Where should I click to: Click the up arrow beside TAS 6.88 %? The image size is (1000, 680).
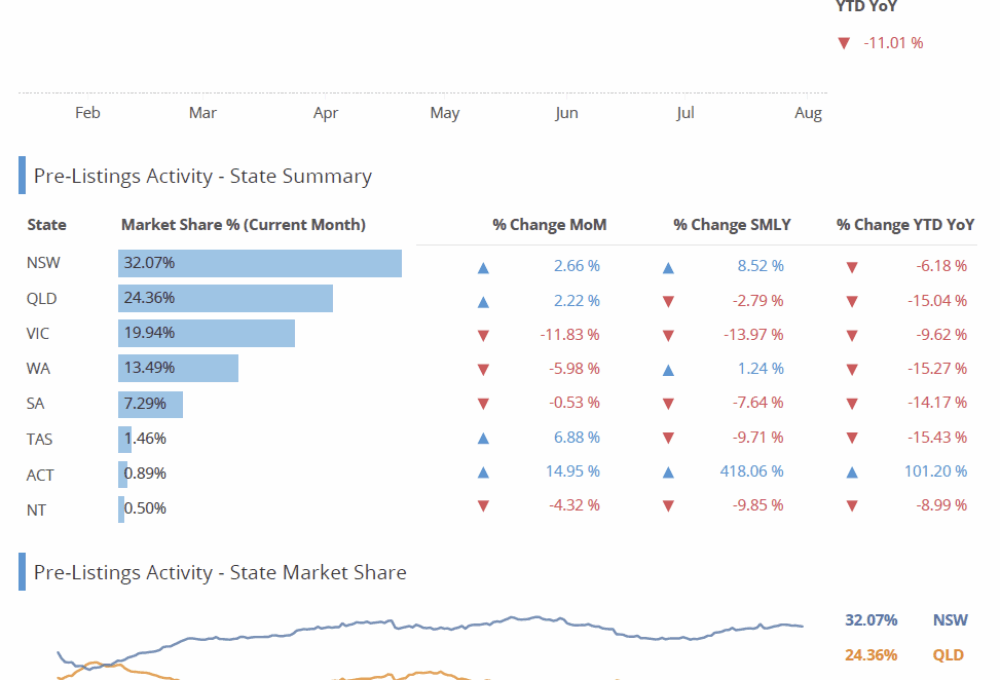483,438
